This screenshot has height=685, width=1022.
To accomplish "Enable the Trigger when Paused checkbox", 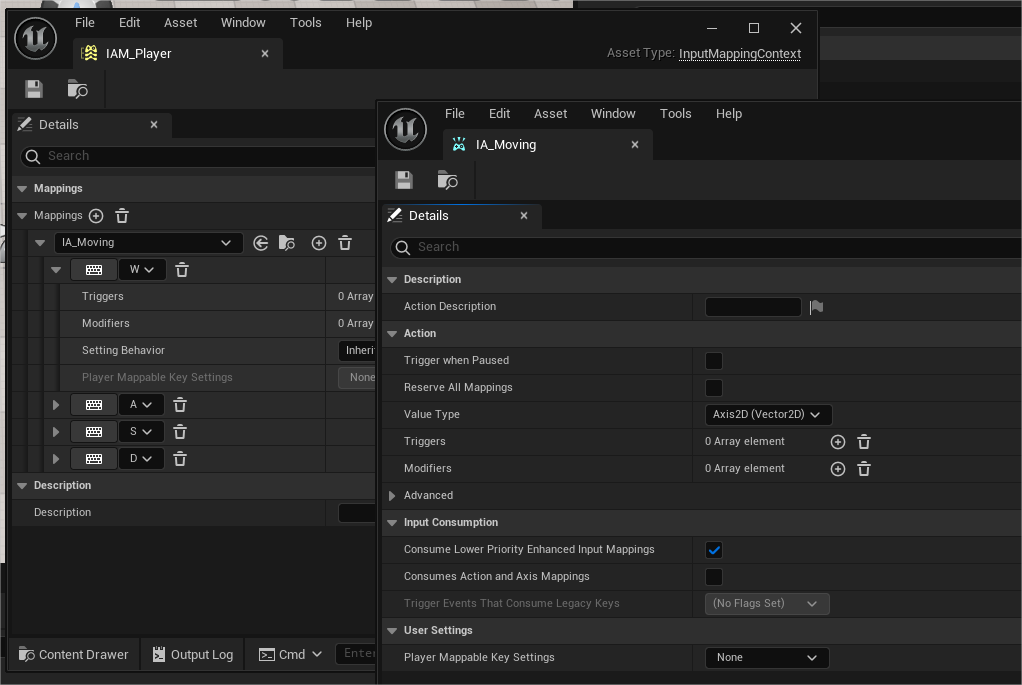I will [714, 361].
